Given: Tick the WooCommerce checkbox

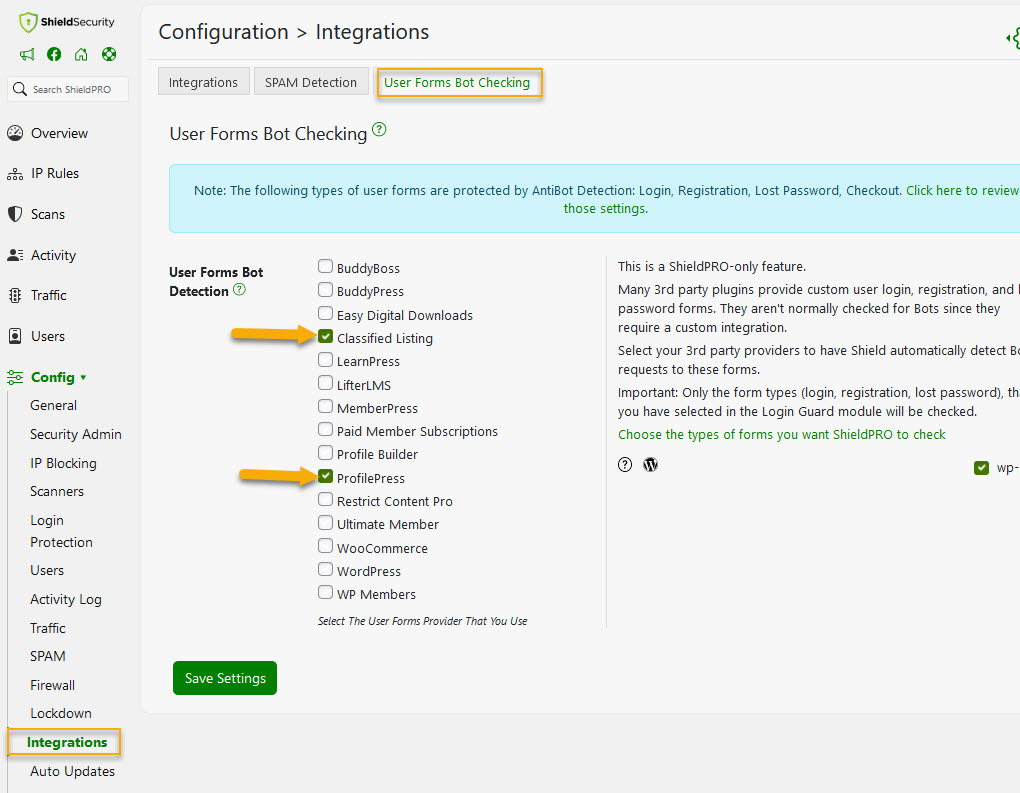Looking at the screenshot, I should pos(325,545).
